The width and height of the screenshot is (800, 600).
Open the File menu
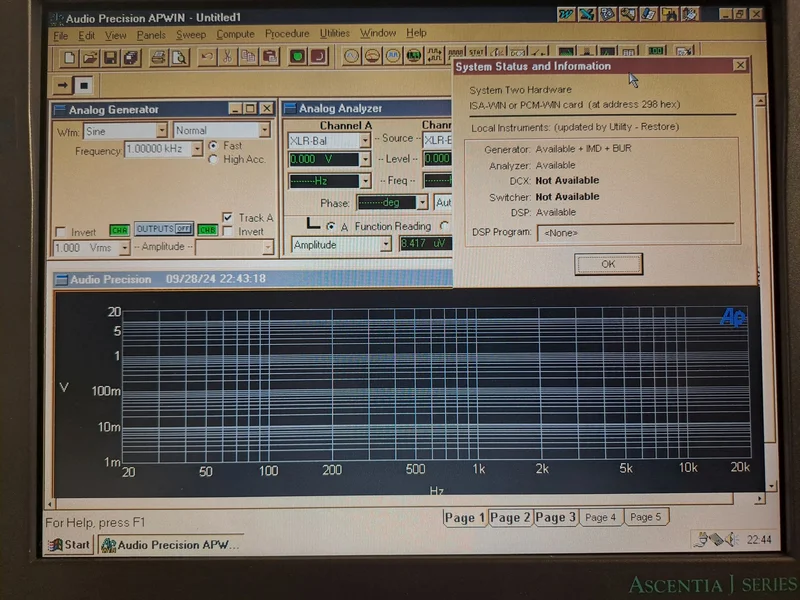(61, 36)
